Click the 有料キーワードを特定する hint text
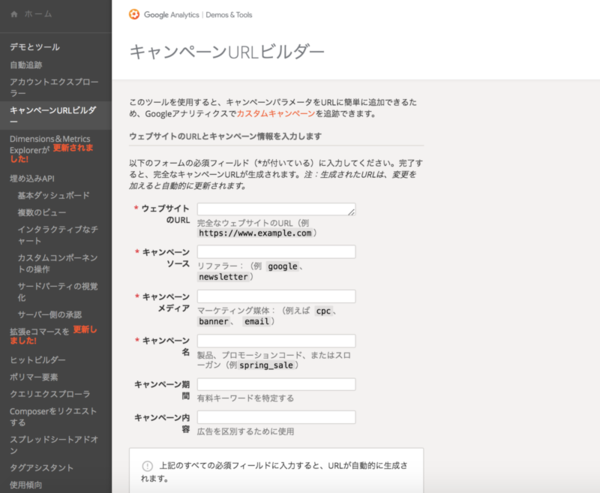The width and height of the screenshot is (600, 493). (245, 398)
